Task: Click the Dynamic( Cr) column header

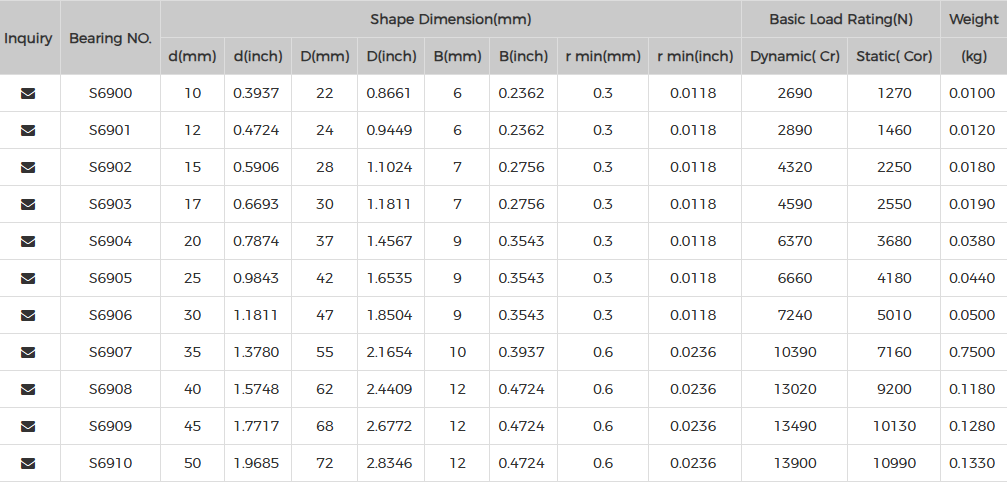Action: [794, 56]
